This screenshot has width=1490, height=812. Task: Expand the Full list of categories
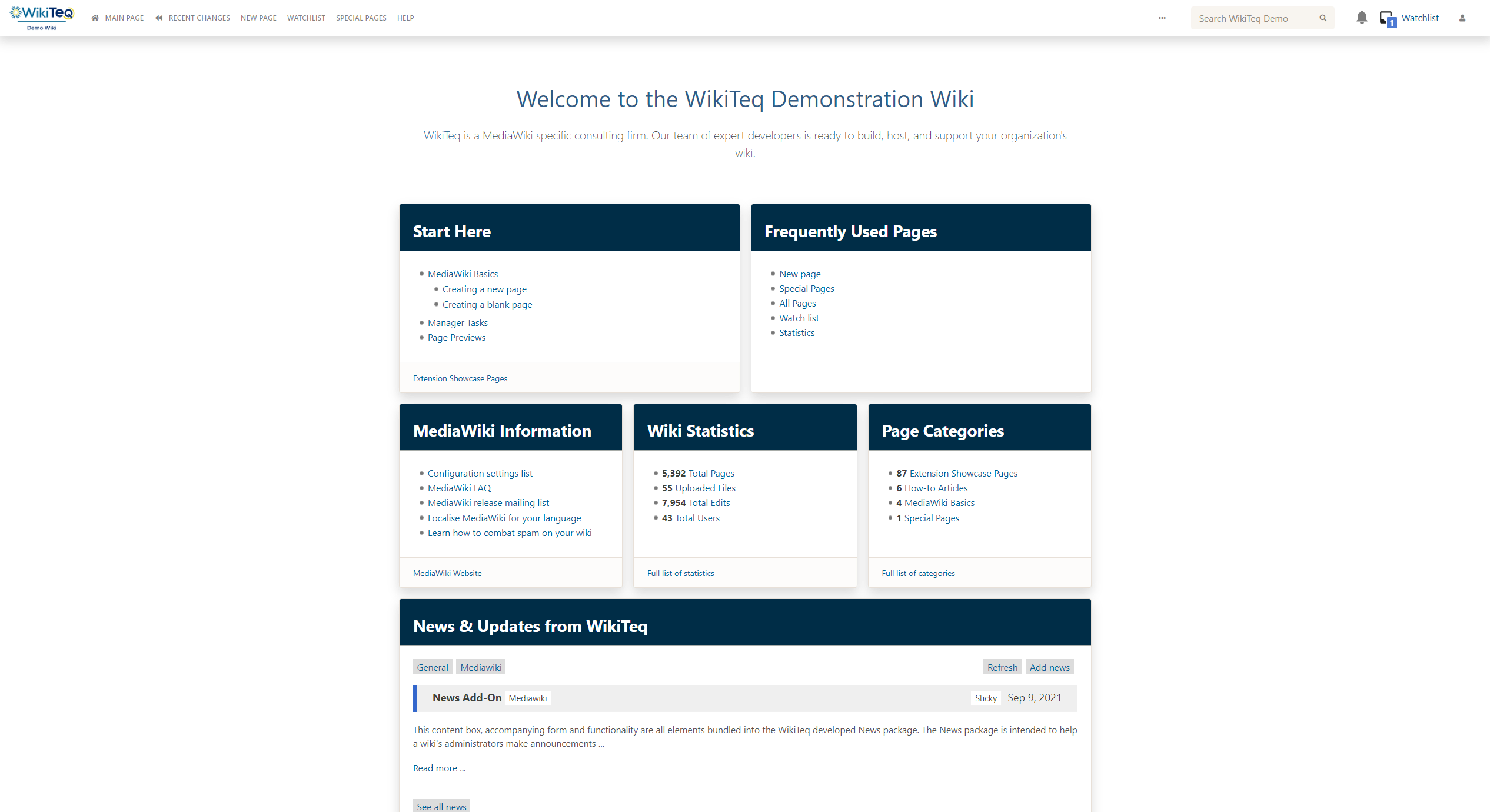coord(918,572)
